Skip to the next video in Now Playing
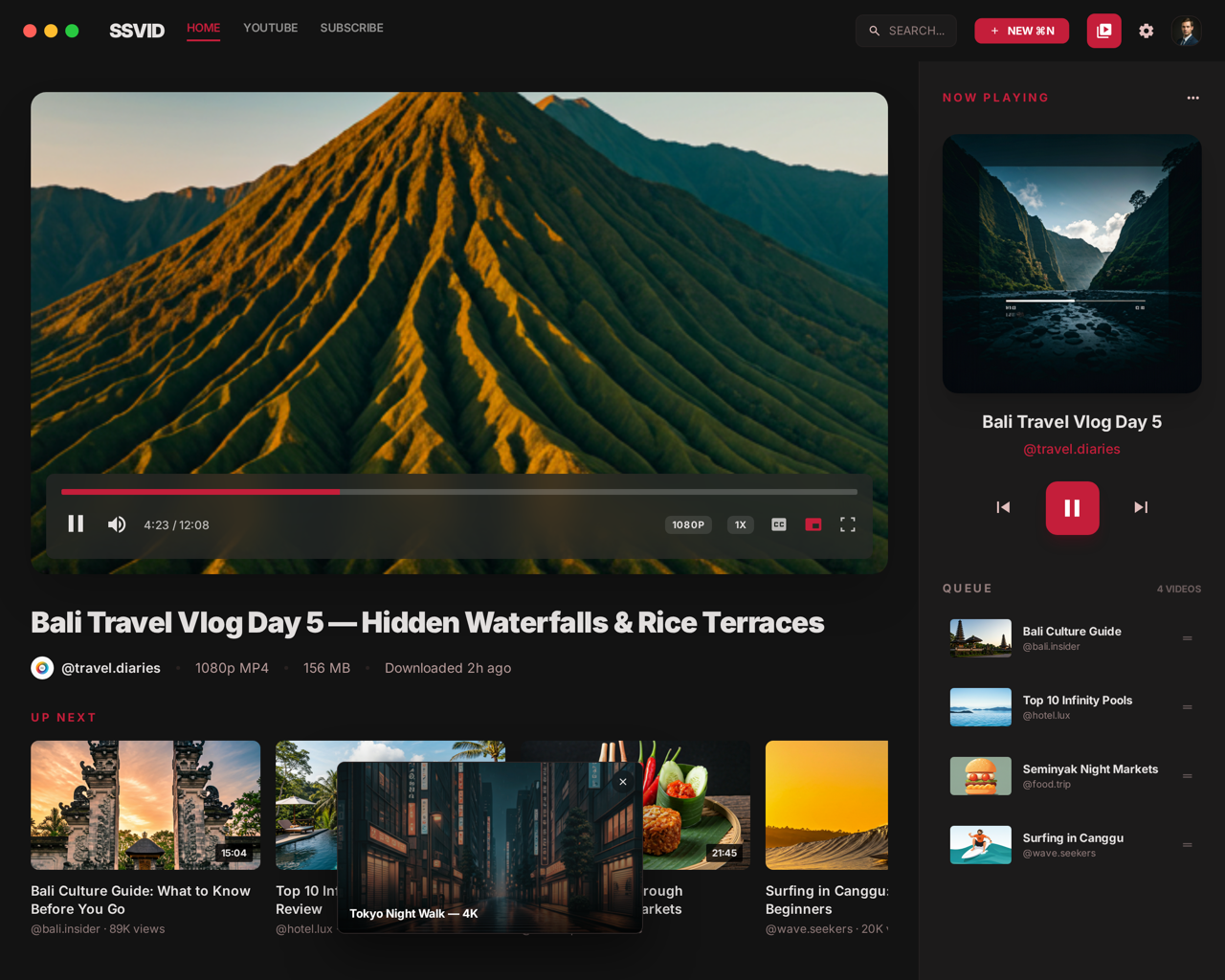This screenshot has width=1225, height=980. click(x=1141, y=508)
